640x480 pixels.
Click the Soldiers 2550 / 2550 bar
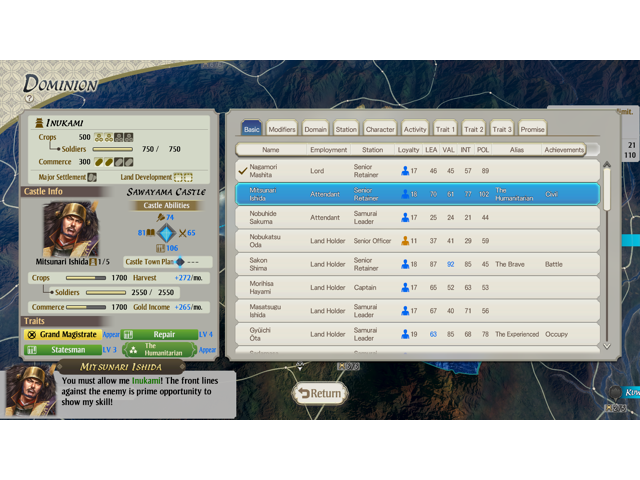(106, 293)
